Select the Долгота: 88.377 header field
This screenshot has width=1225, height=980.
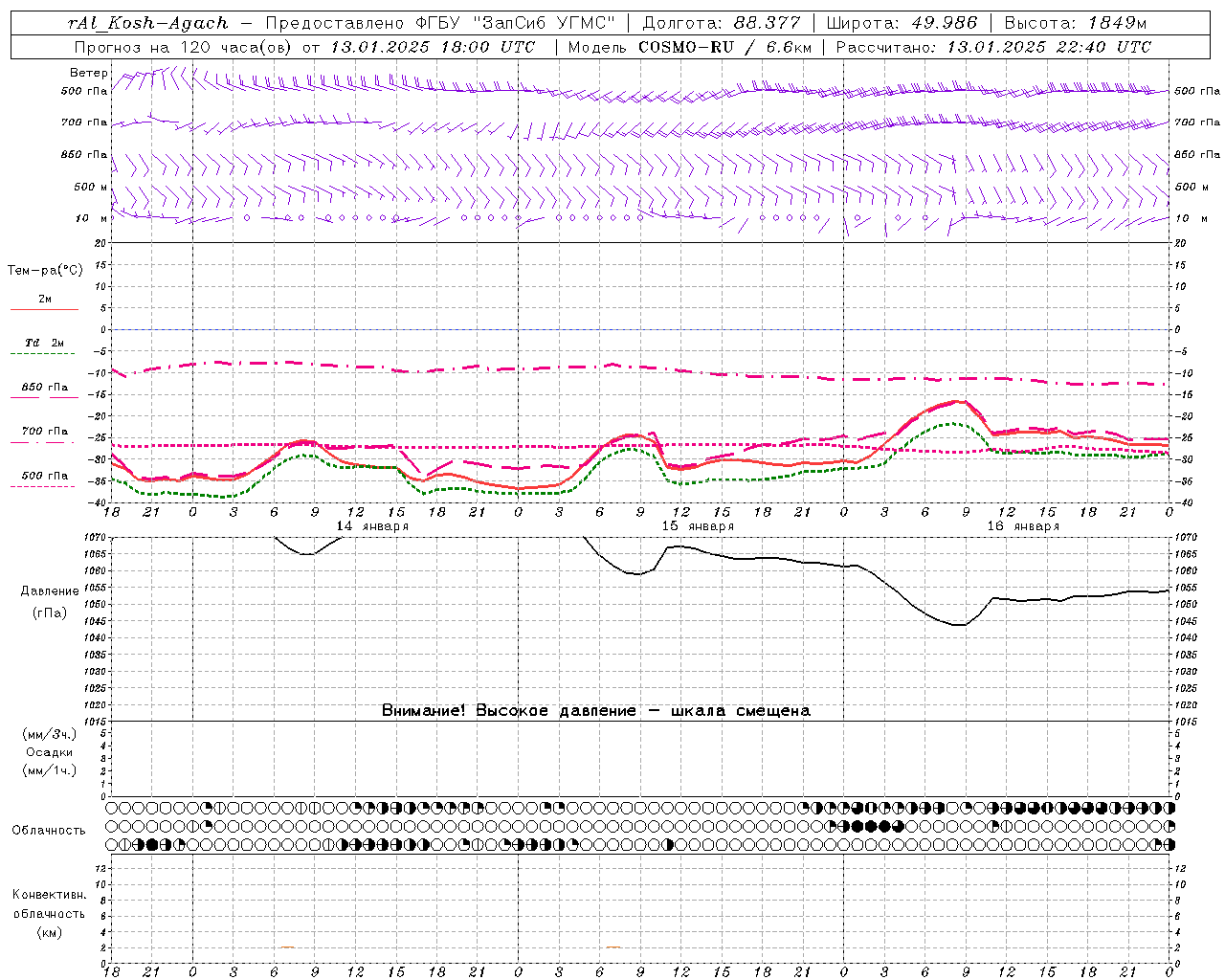click(721, 23)
